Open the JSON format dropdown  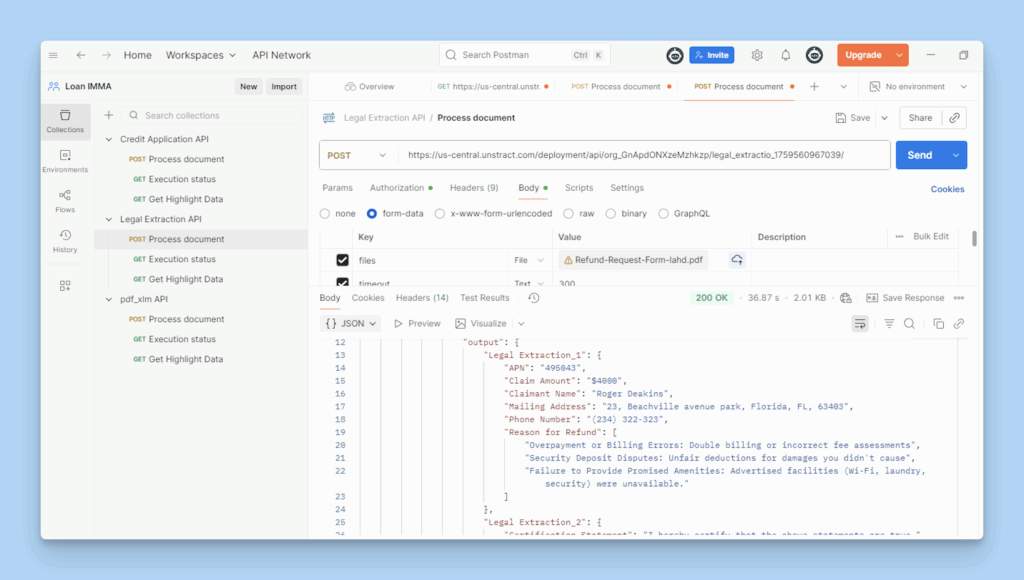coord(352,324)
